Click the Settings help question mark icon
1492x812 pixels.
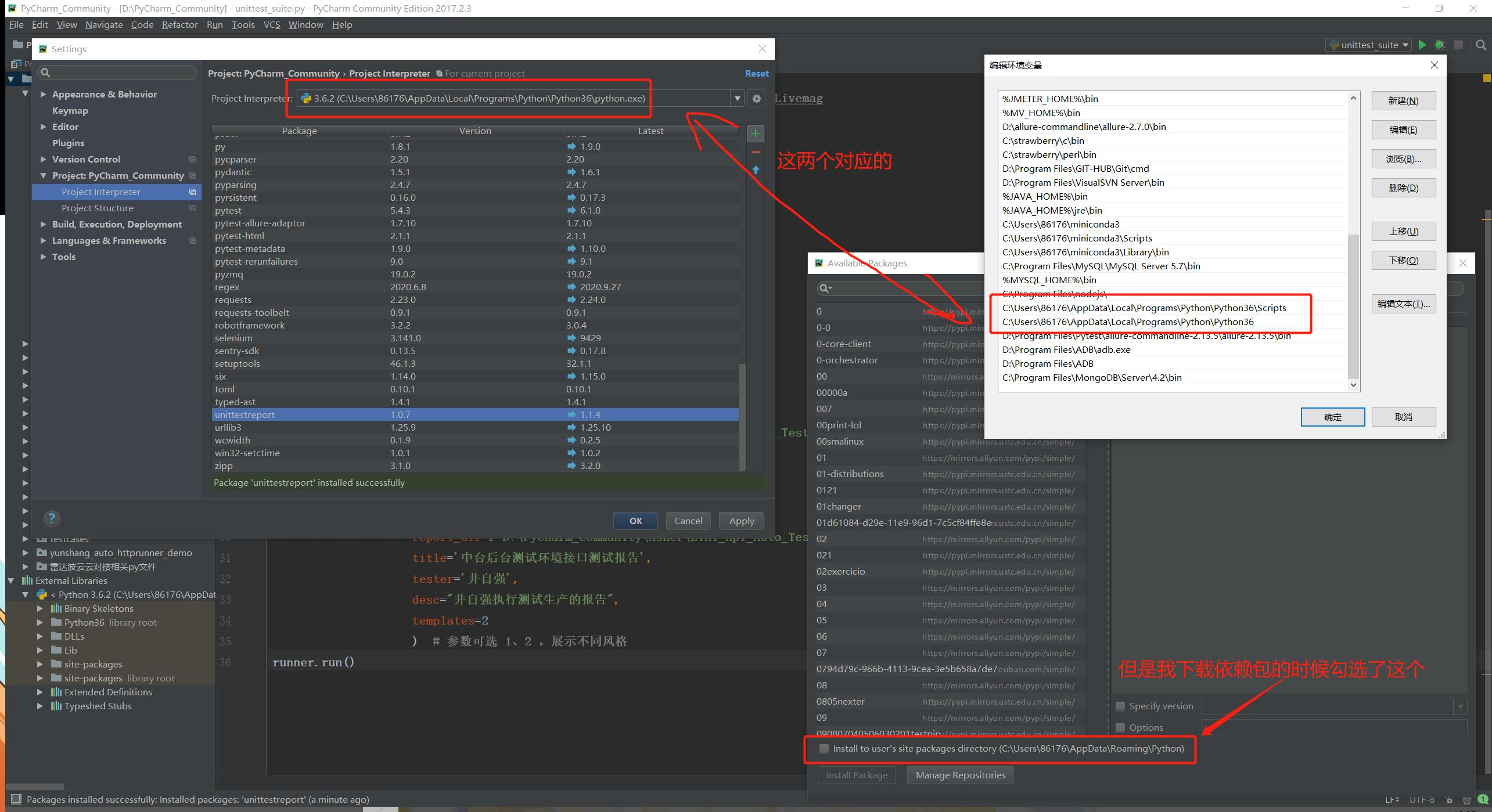[52, 518]
